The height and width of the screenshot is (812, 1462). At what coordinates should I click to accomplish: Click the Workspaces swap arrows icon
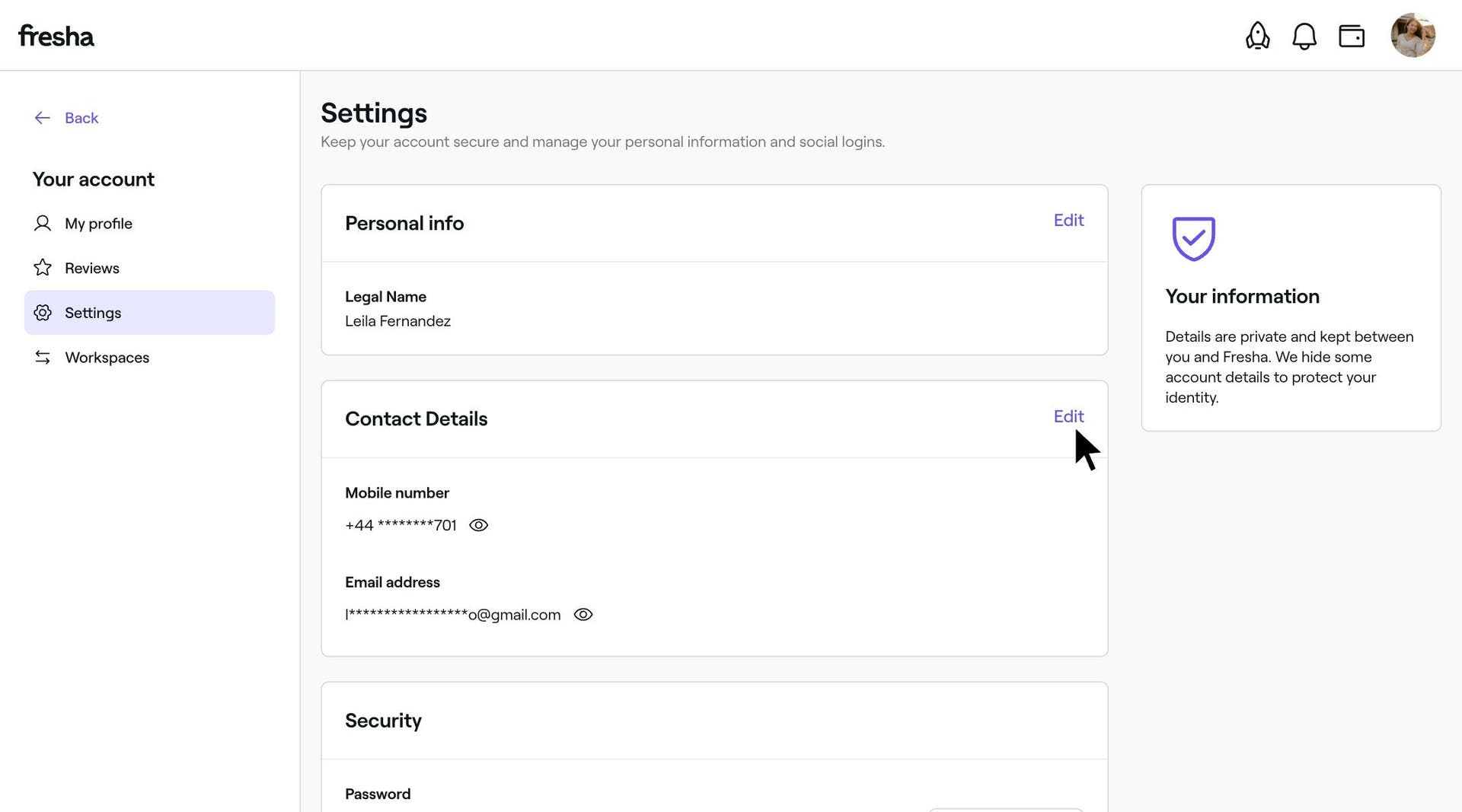tap(43, 358)
